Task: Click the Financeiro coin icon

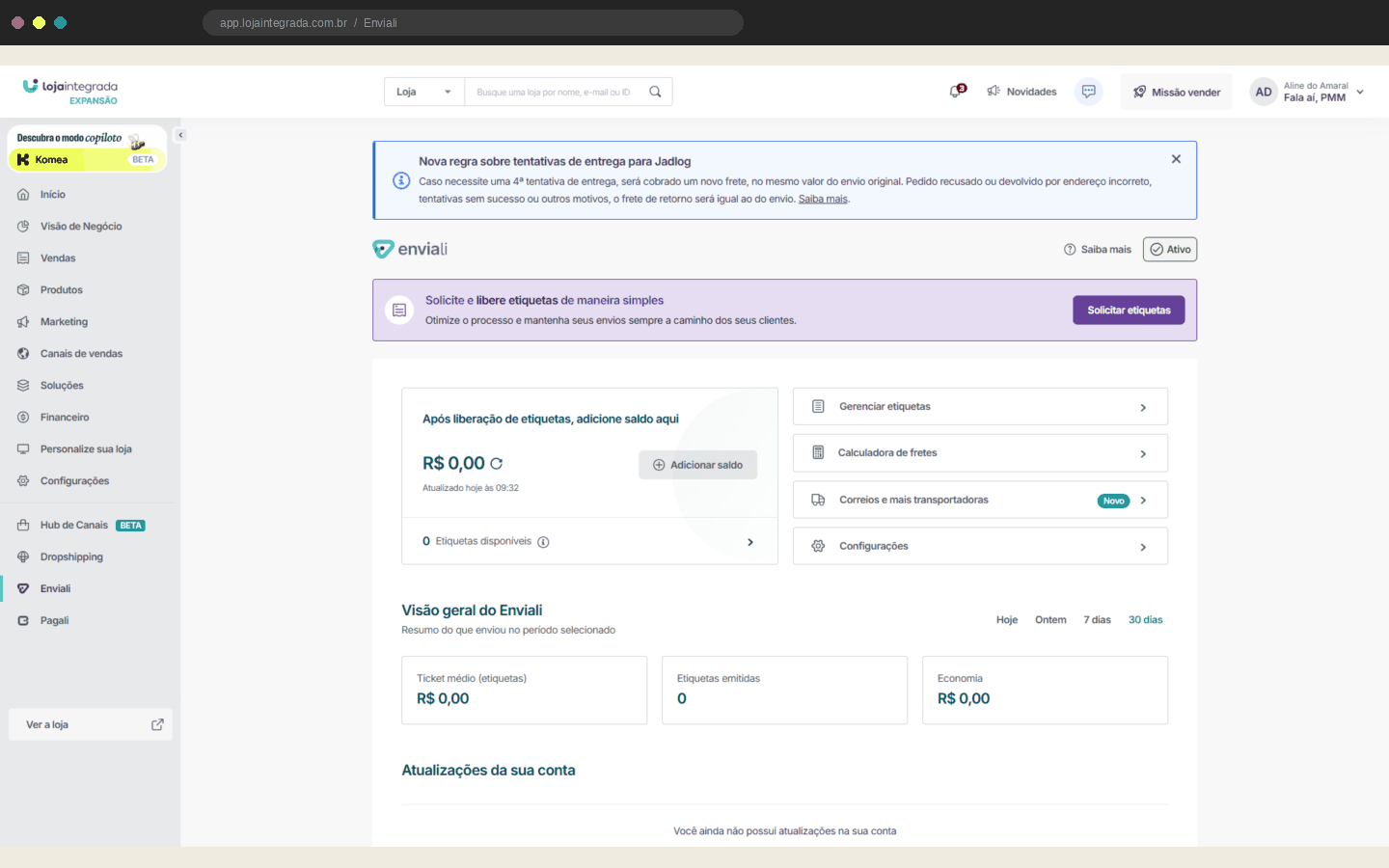Action: coord(23,418)
